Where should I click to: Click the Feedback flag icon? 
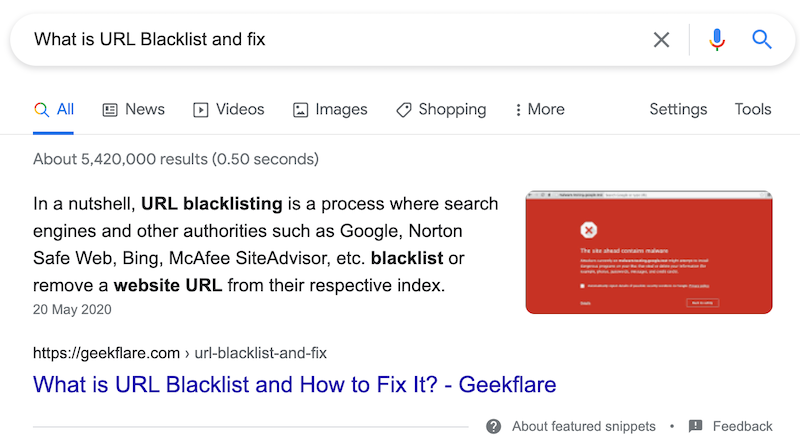pos(696,426)
